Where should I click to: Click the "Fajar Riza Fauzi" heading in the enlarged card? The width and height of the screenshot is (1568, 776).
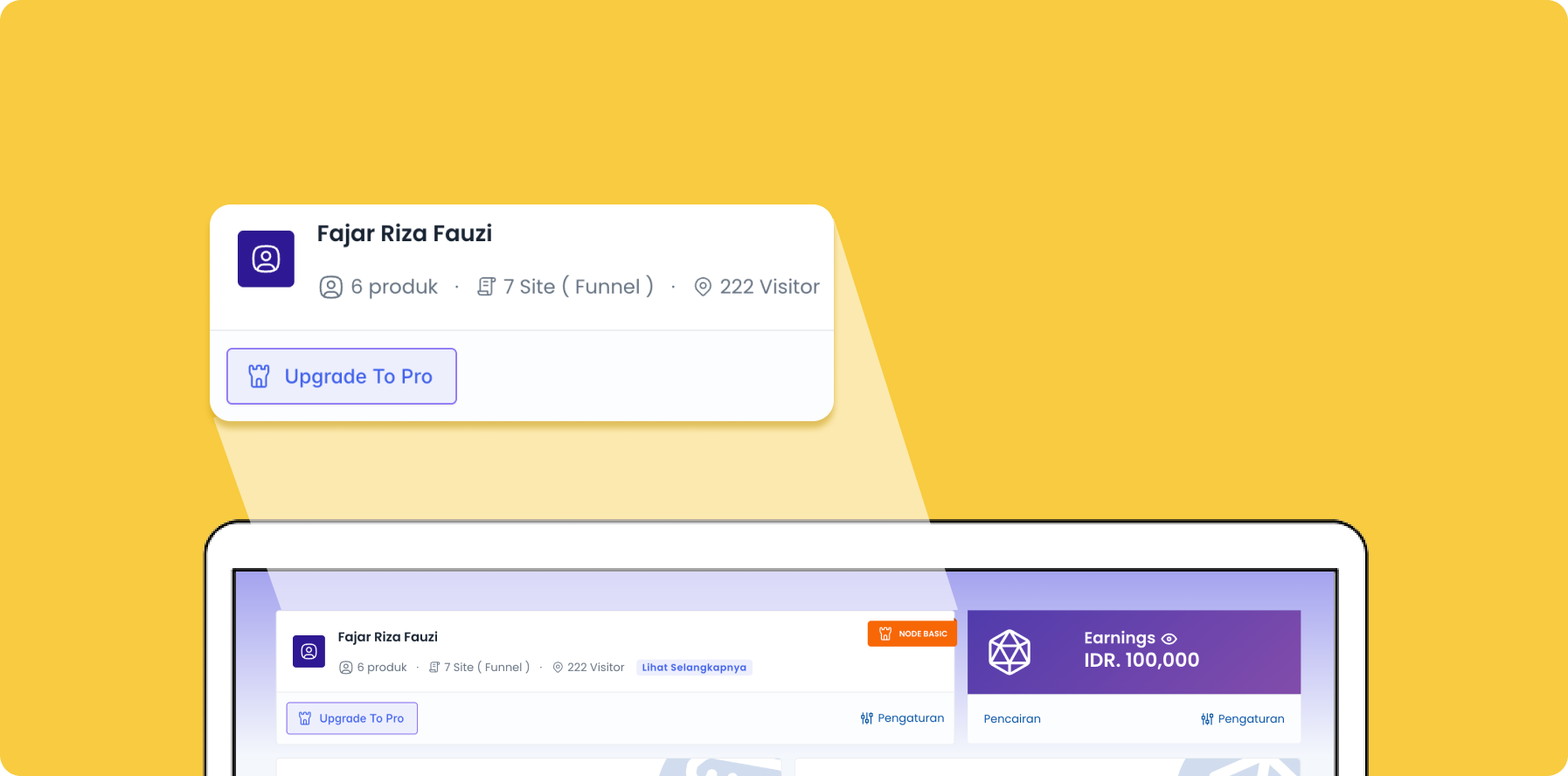[x=404, y=233]
